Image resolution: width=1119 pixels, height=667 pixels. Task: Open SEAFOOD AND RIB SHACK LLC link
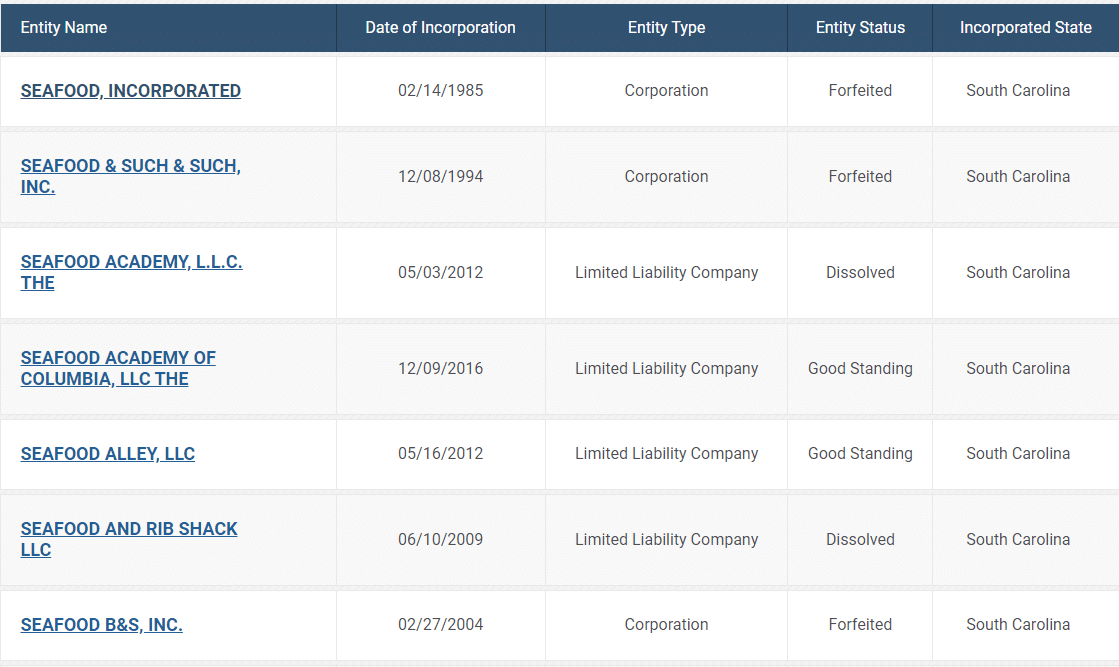point(129,529)
